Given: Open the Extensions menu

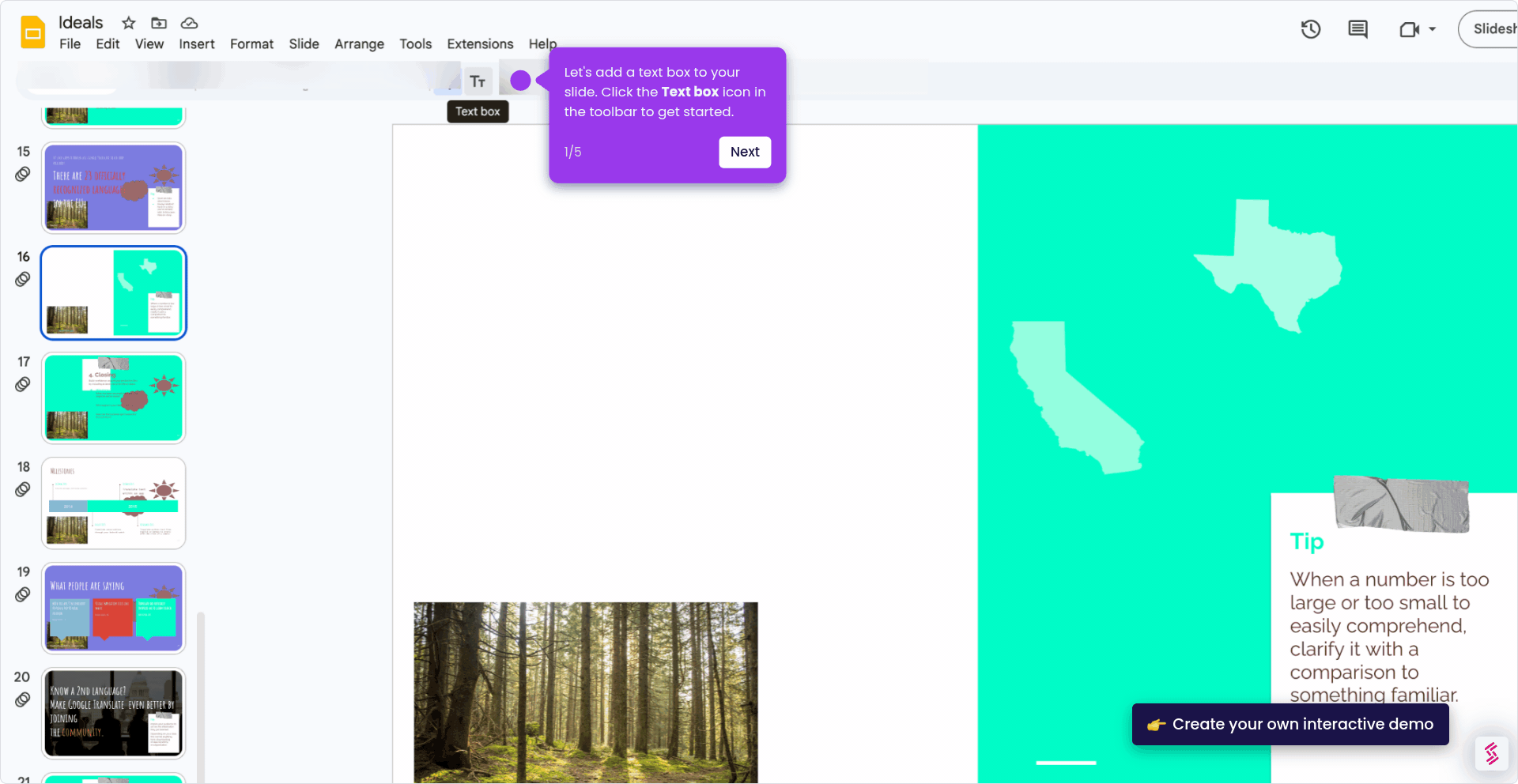Looking at the screenshot, I should (x=480, y=44).
